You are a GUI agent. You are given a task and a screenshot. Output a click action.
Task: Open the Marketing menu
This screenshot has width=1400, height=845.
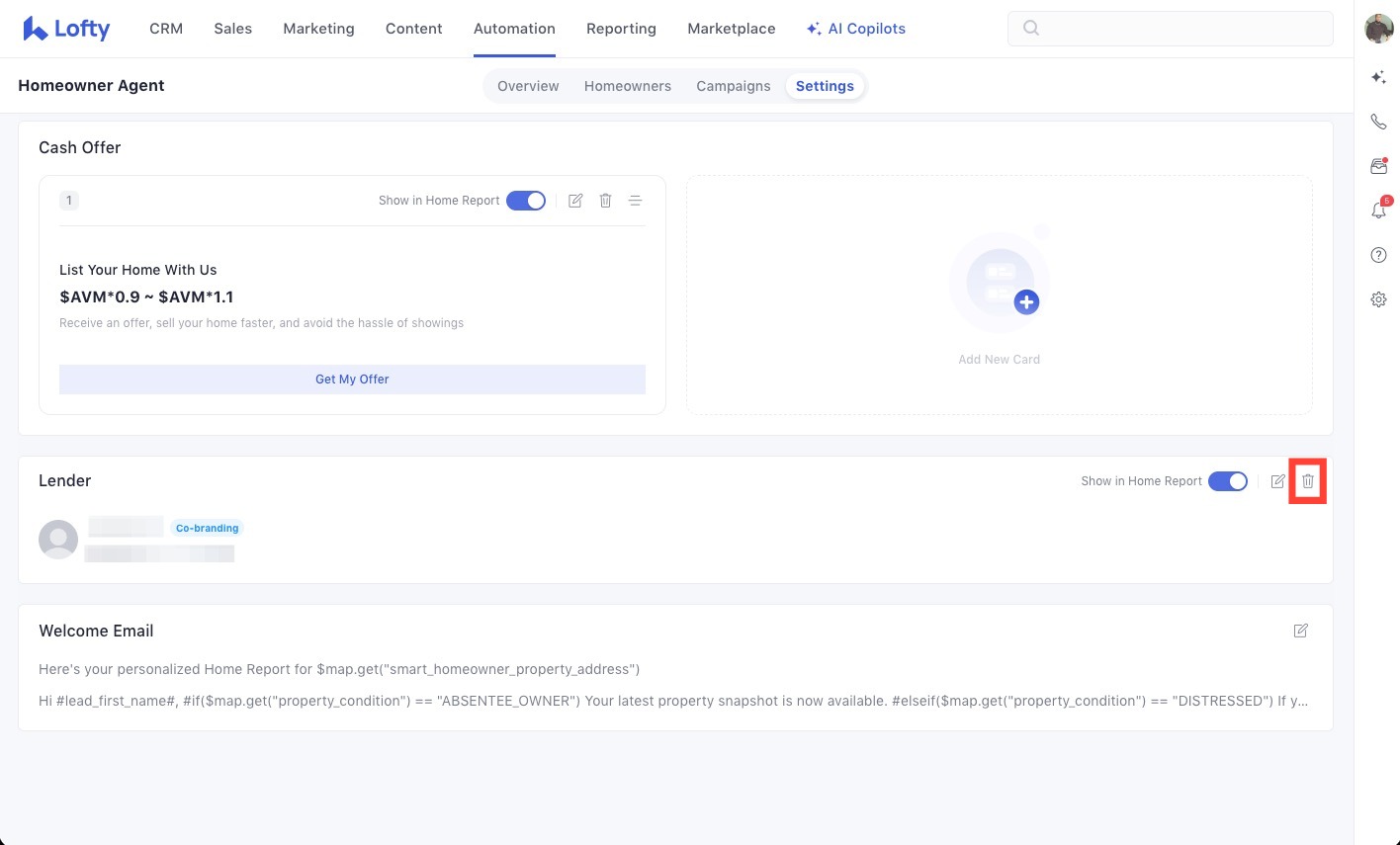tap(318, 29)
